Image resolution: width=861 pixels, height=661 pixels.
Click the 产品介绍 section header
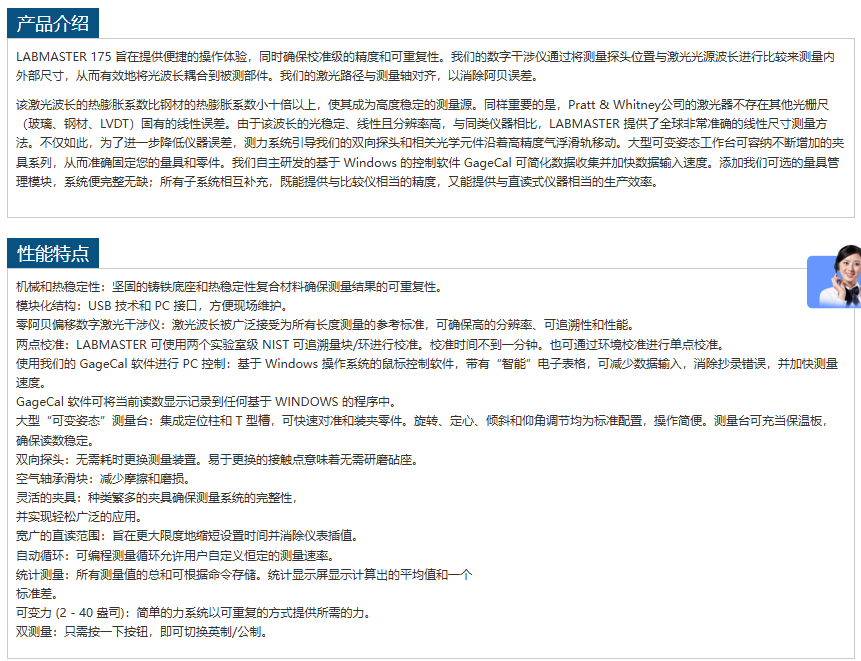click(x=53, y=23)
